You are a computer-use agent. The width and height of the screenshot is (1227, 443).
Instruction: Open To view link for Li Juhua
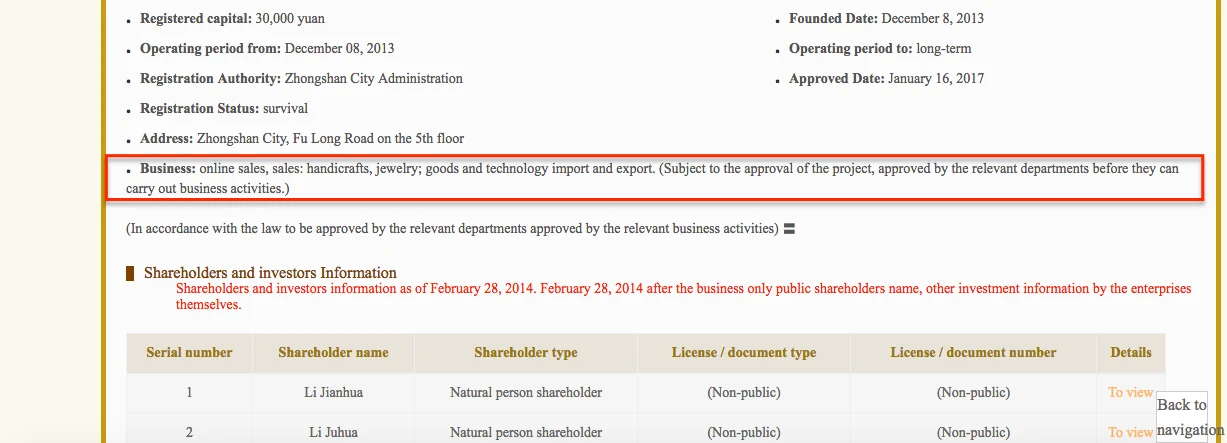coord(1130,433)
